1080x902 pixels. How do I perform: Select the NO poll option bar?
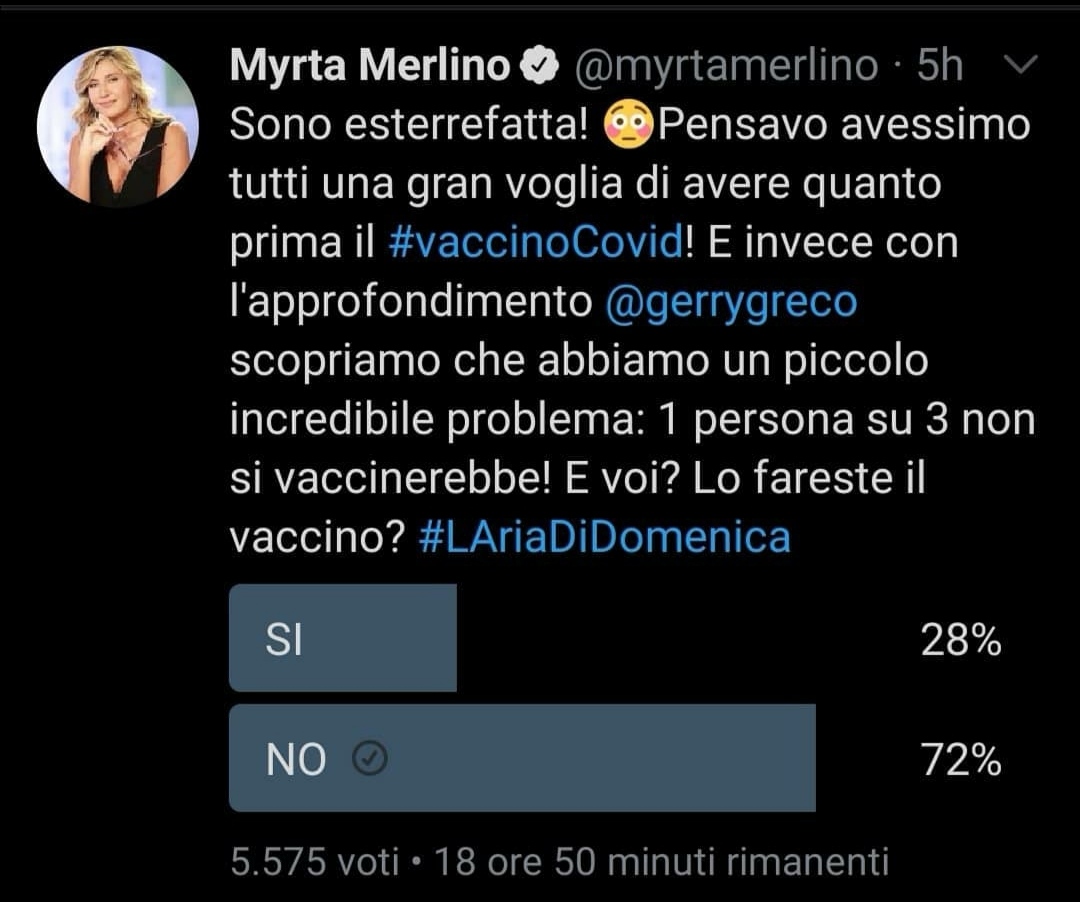522,758
